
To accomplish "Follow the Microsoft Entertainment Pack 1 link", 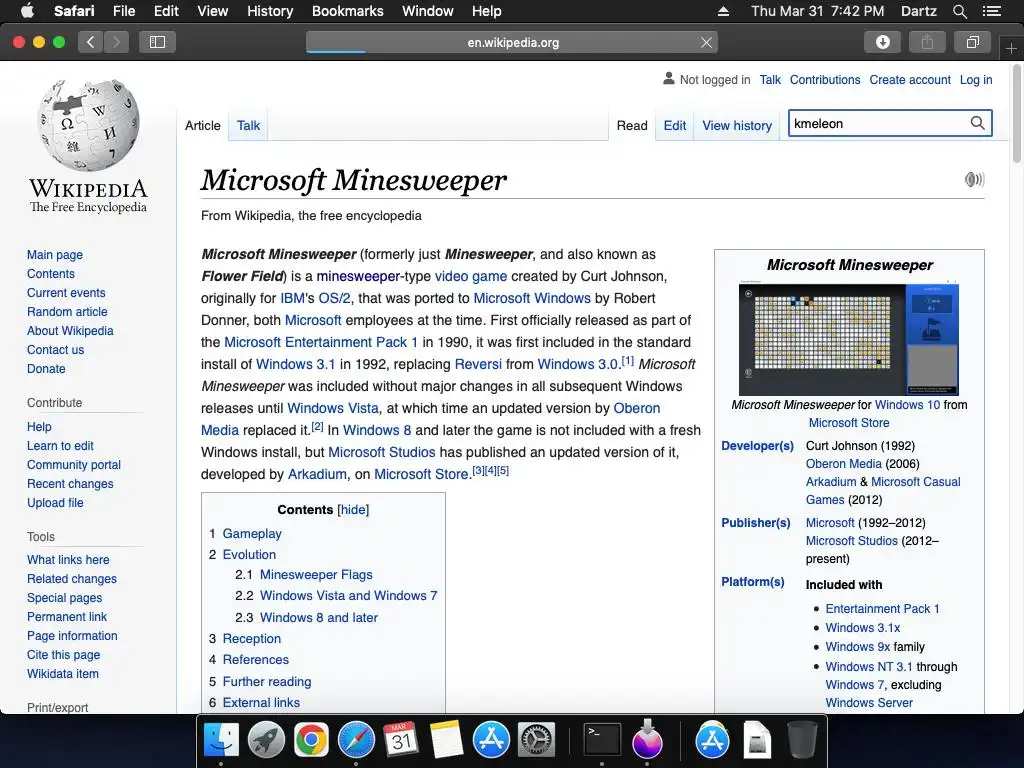I will [x=321, y=342].
